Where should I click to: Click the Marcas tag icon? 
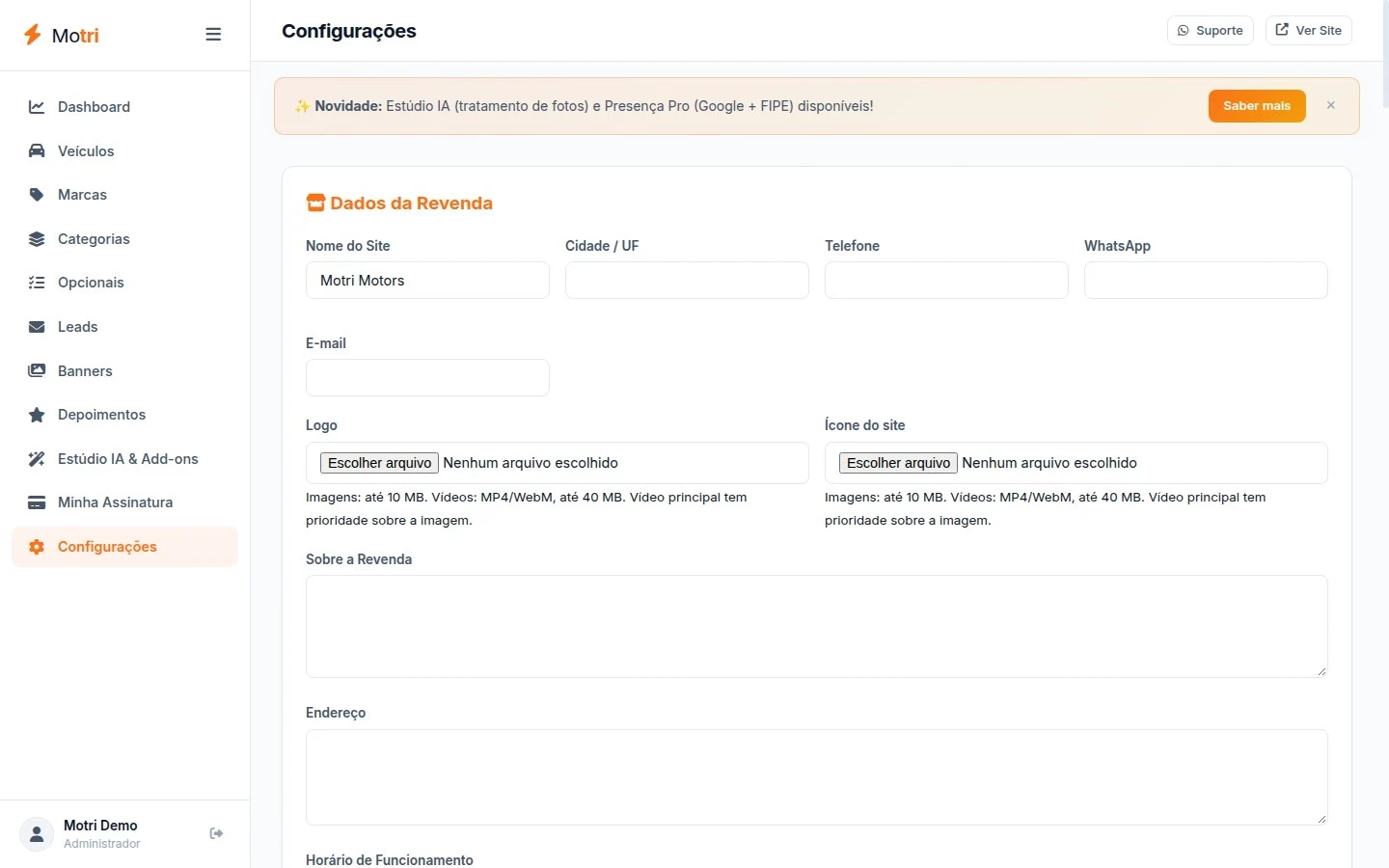point(37,195)
